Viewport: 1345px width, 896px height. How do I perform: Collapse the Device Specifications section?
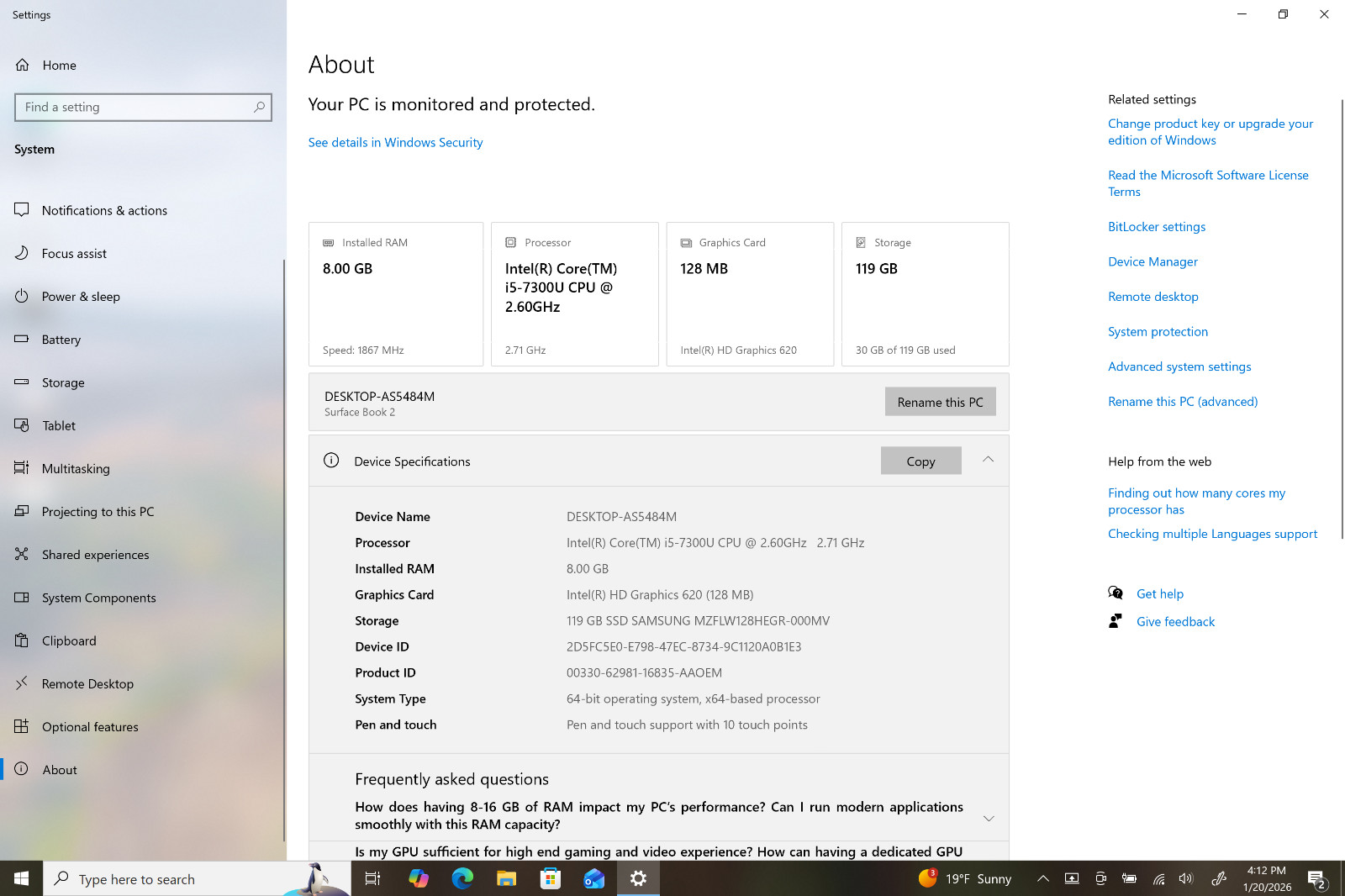(x=988, y=459)
